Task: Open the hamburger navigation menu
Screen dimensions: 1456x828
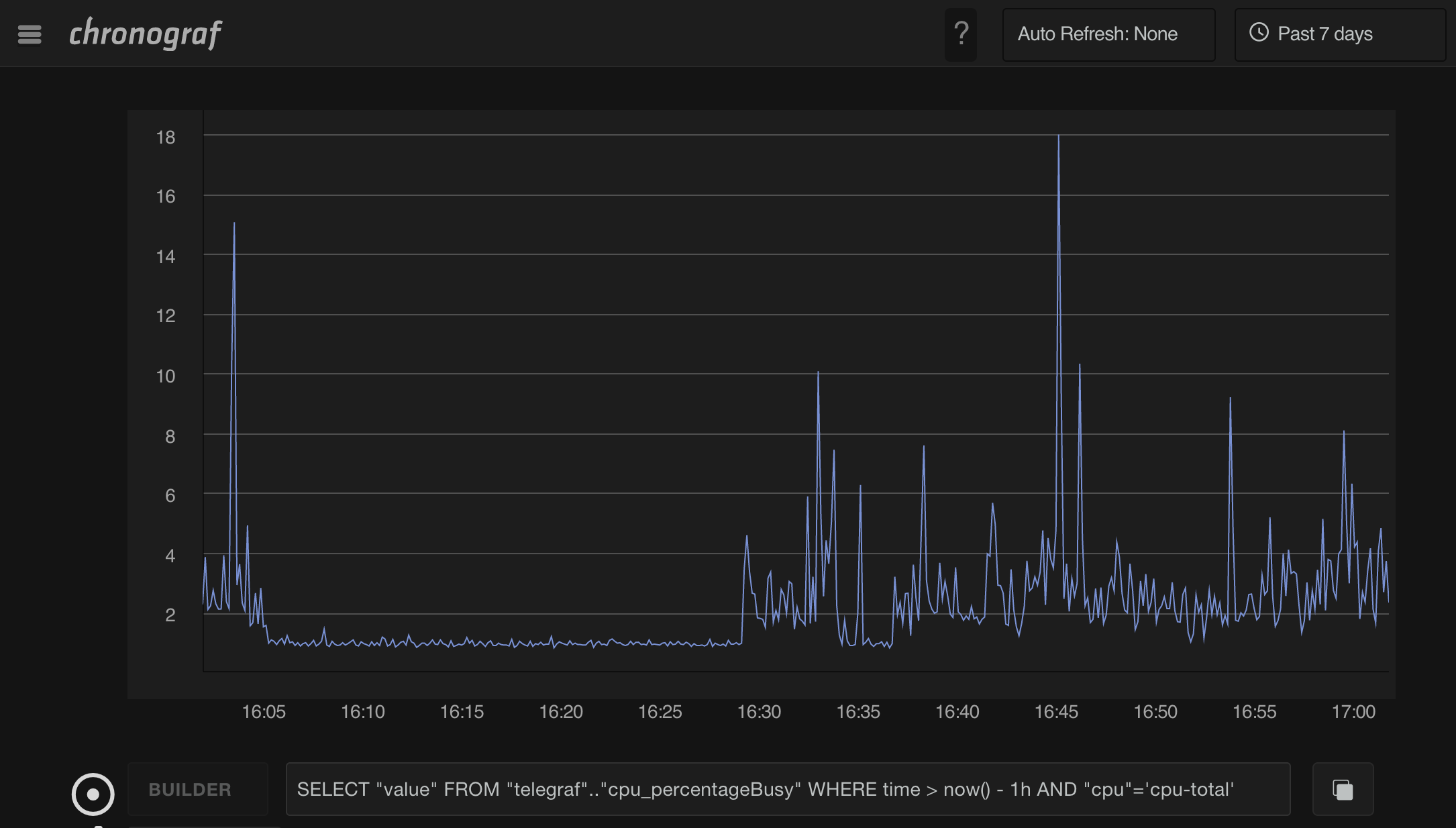Action: (x=30, y=34)
